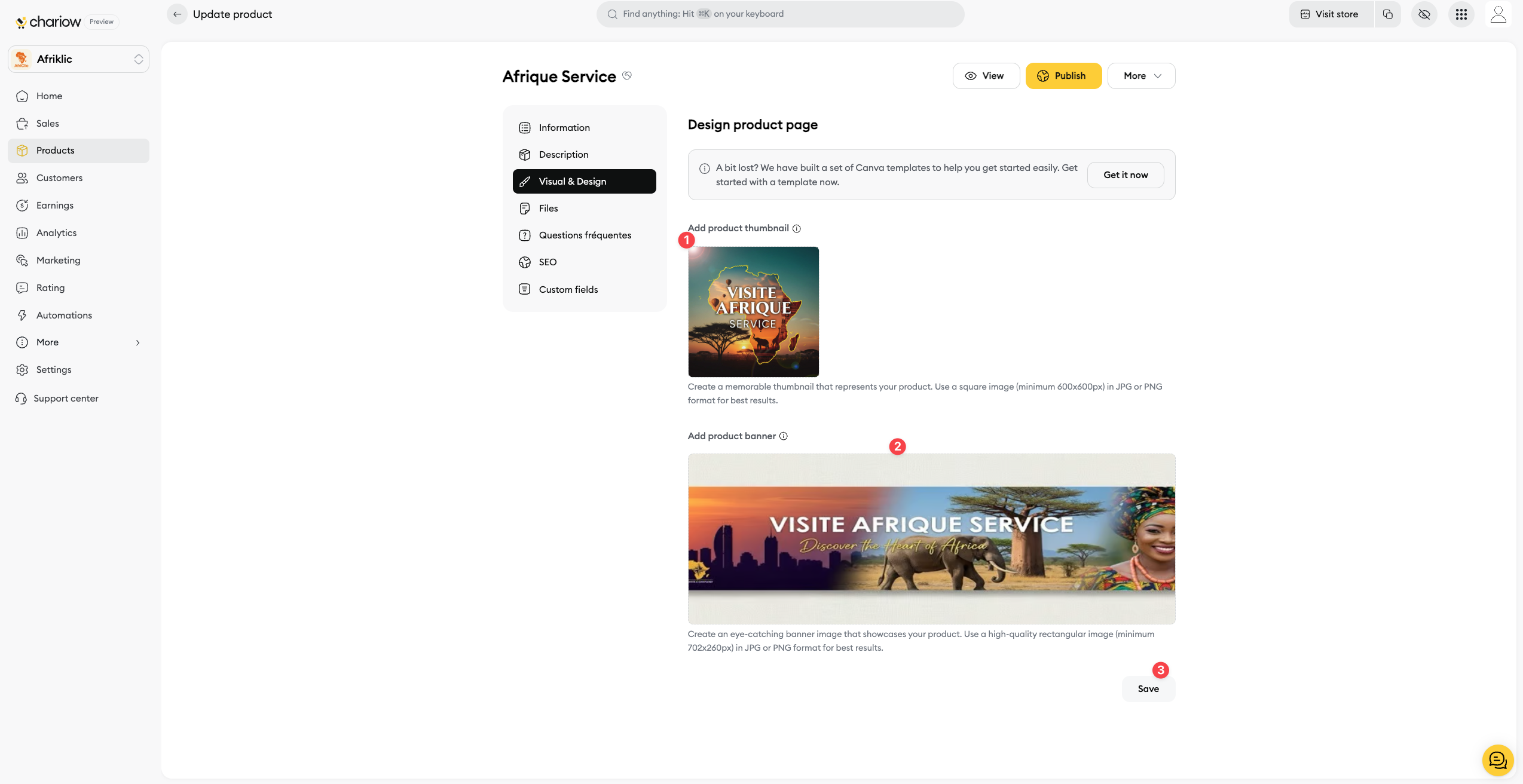Click the Find anything search field
Image resolution: width=1523 pixels, height=784 pixels.
[x=779, y=14]
